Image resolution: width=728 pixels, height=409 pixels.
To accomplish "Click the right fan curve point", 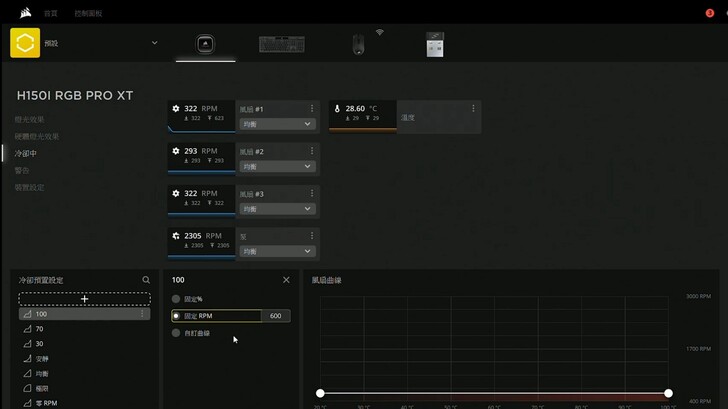I will pos(668,393).
